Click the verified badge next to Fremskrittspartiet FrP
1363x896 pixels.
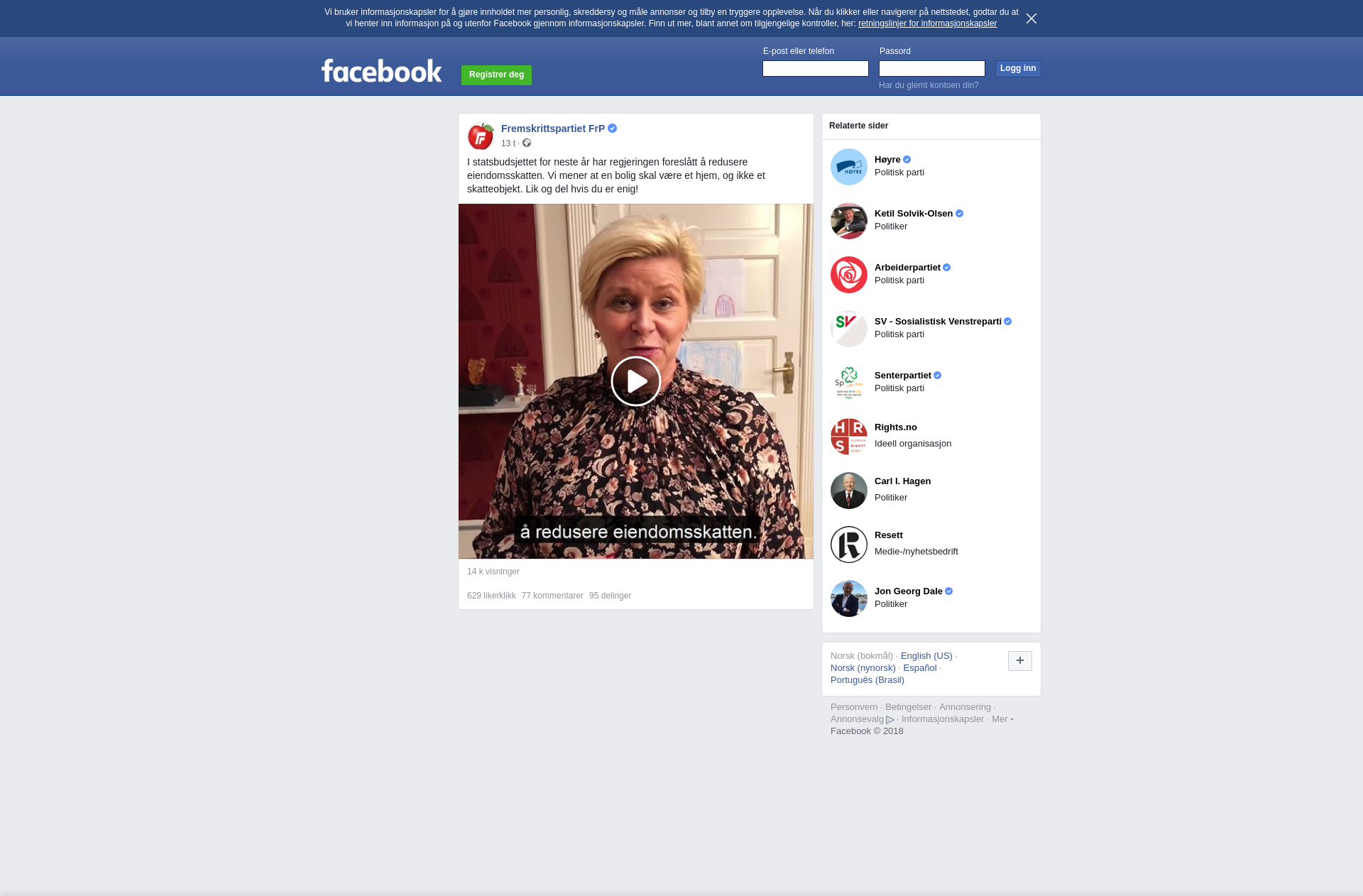612,129
